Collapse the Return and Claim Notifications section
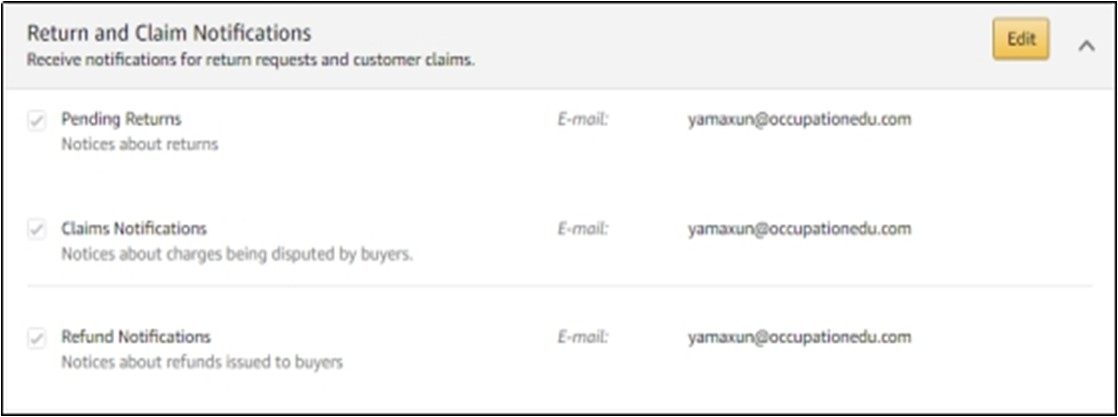The width and height of the screenshot is (1118, 417). [1086, 45]
